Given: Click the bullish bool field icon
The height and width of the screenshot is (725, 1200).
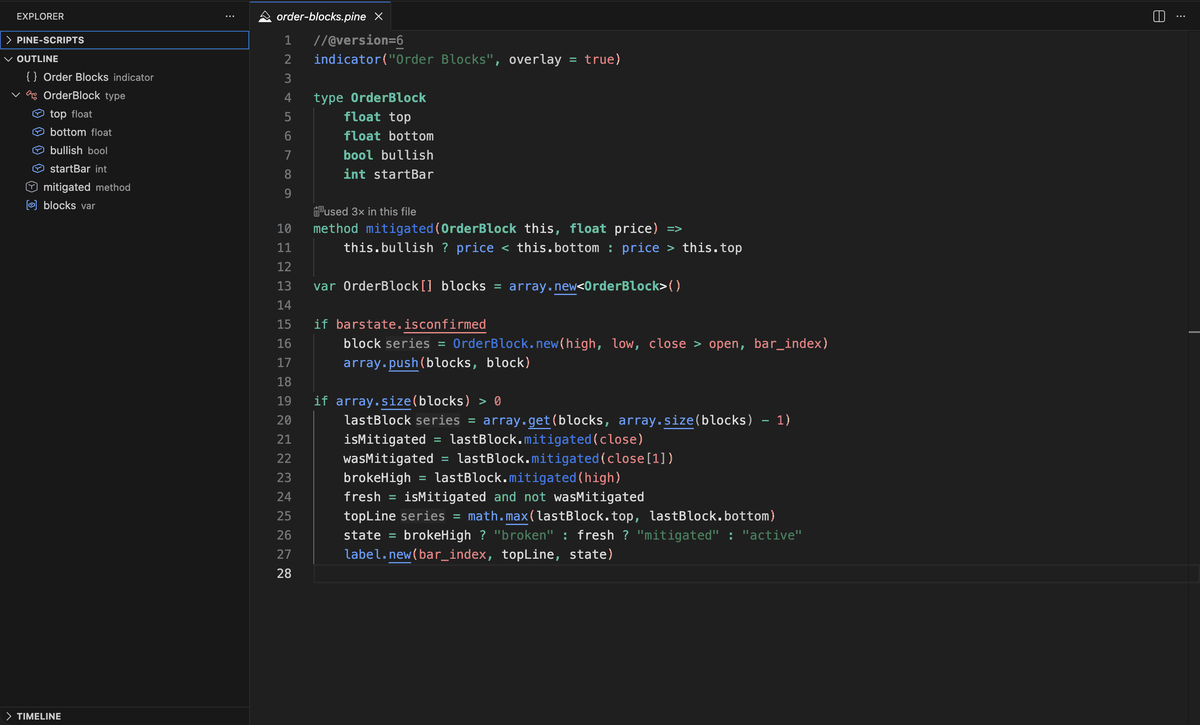Looking at the screenshot, I should [x=39, y=151].
